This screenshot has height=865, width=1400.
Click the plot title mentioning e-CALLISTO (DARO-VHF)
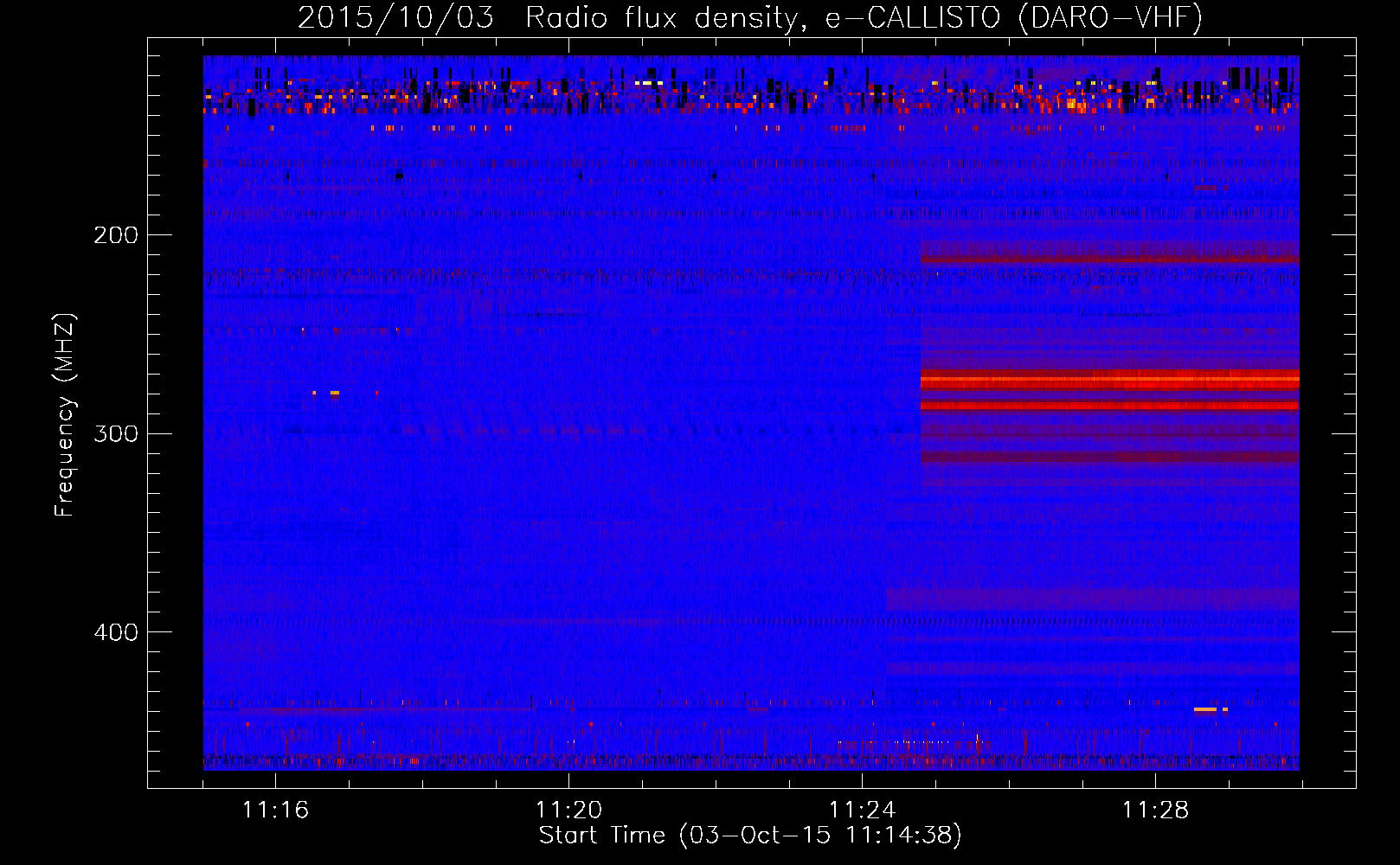click(750, 17)
